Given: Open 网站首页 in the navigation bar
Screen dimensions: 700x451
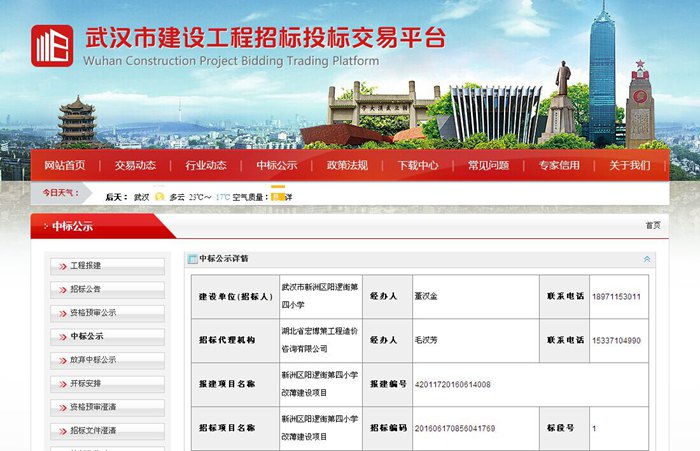Looking at the screenshot, I should (63, 165).
